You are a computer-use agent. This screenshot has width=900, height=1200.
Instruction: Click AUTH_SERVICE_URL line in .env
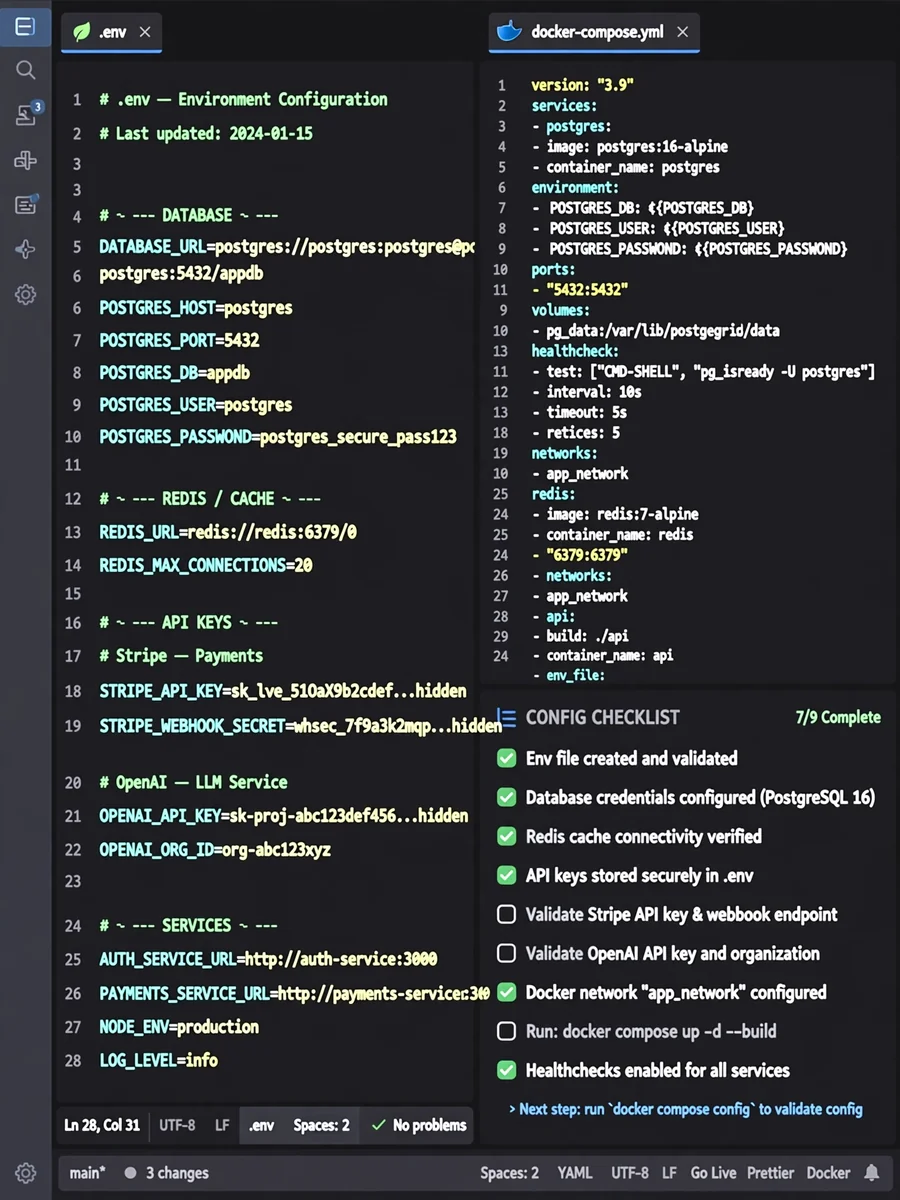click(x=268, y=959)
